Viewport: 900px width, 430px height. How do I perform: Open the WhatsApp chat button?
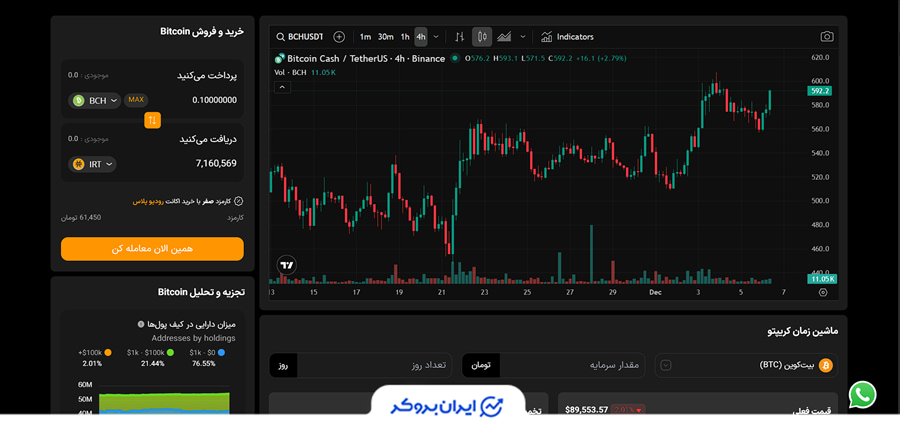862,395
